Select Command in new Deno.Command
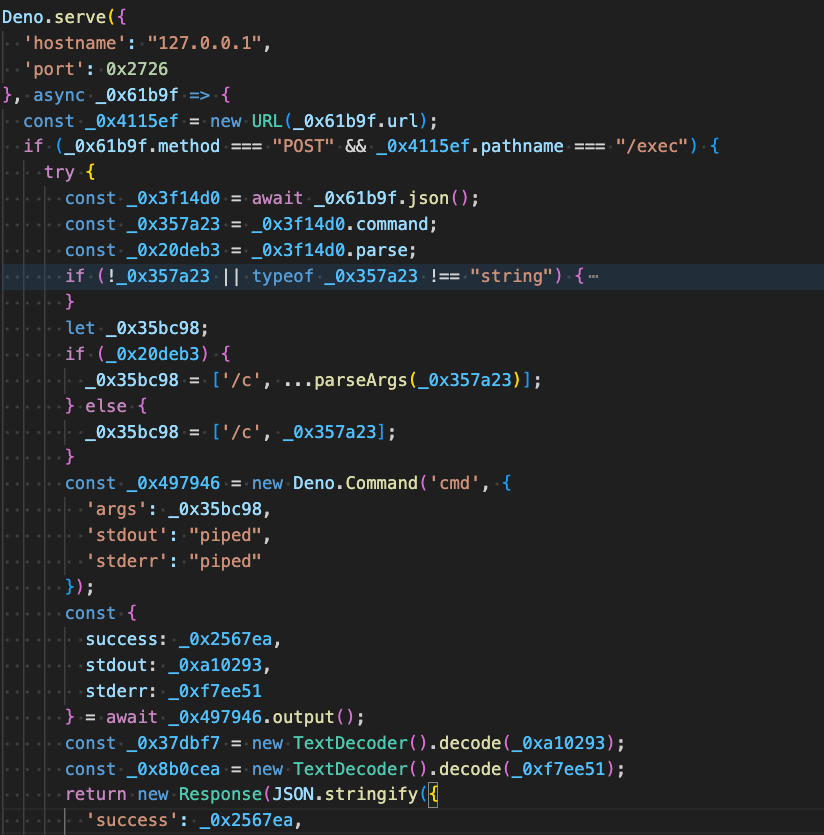 [382, 483]
